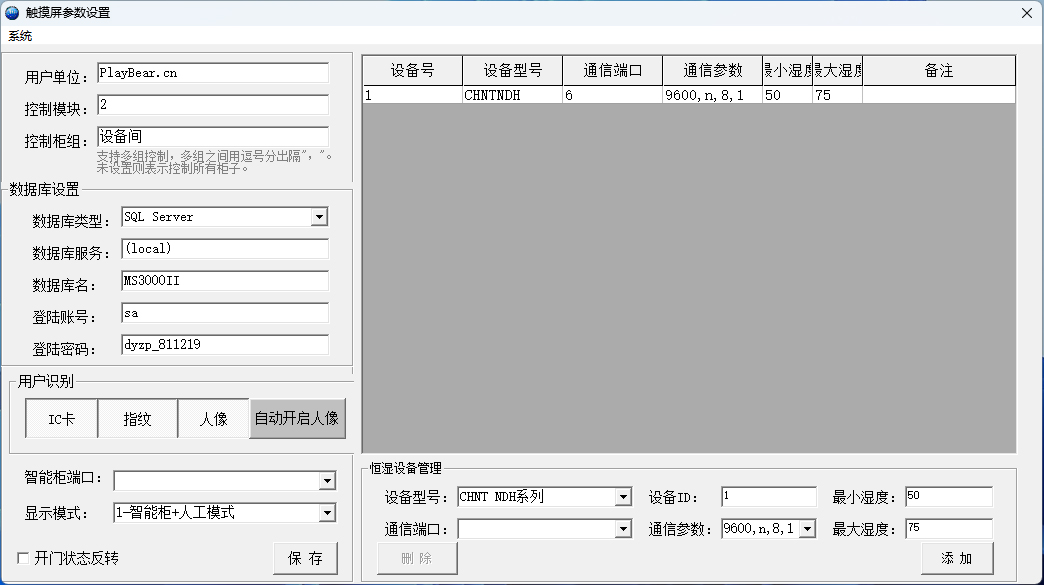Click the 最小湿度 input field
Screen dimensions: 1044x585
[x=948, y=497]
